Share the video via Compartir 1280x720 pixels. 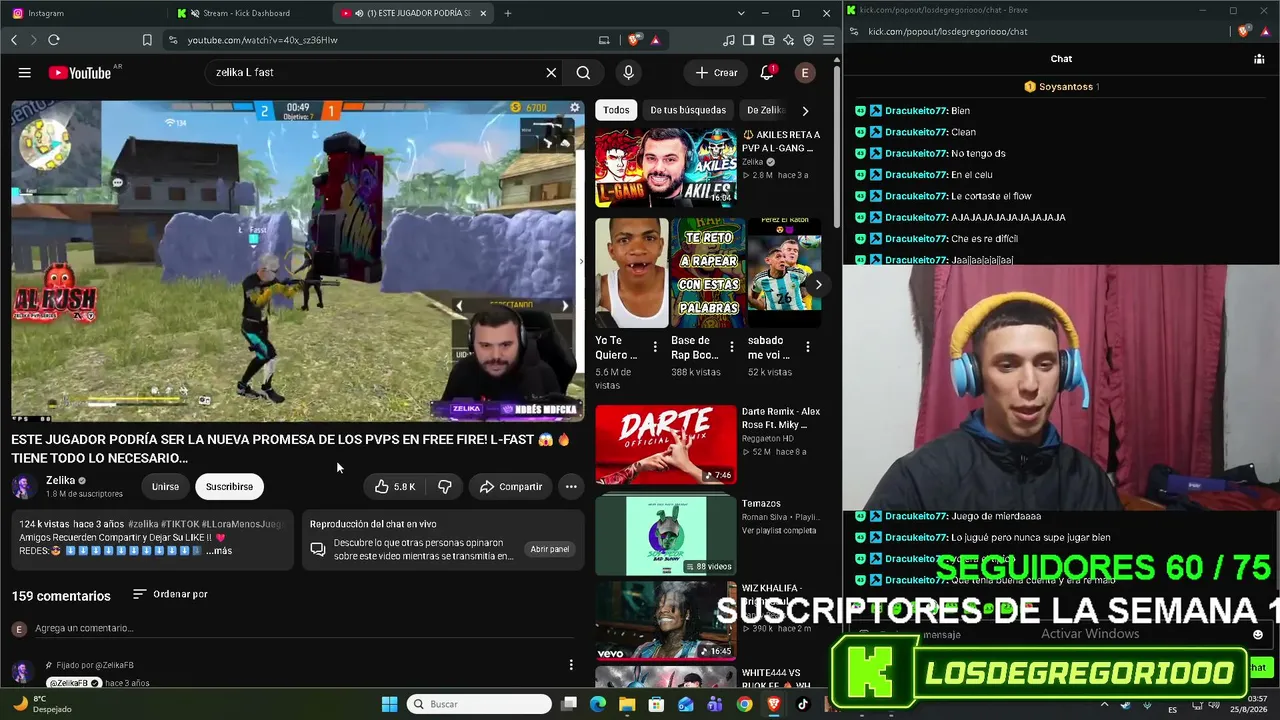point(510,486)
